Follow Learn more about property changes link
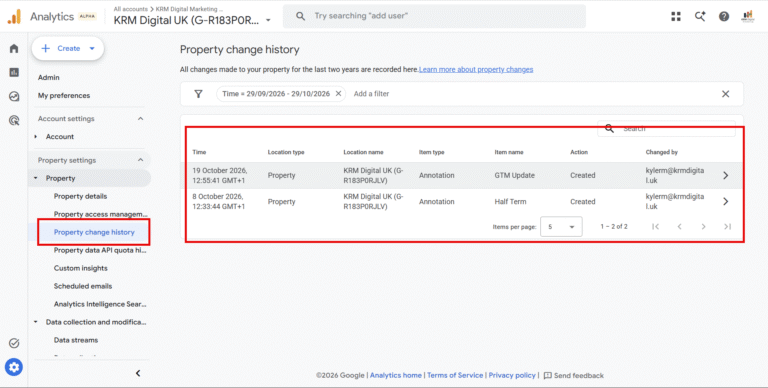768x388 pixels. pyautogui.click(x=476, y=70)
